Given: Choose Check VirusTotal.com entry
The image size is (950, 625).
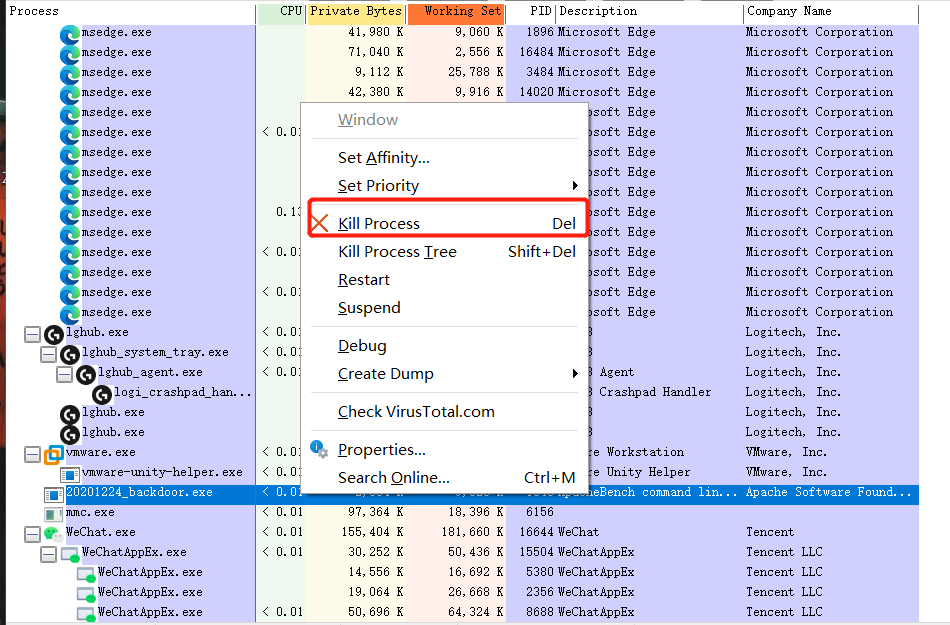Looking at the screenshot, I should [444, 412].
